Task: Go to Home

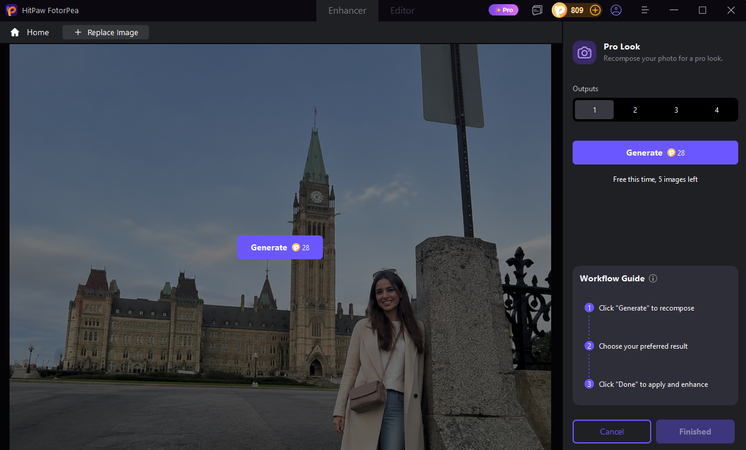Action: [x=29, y=32]
